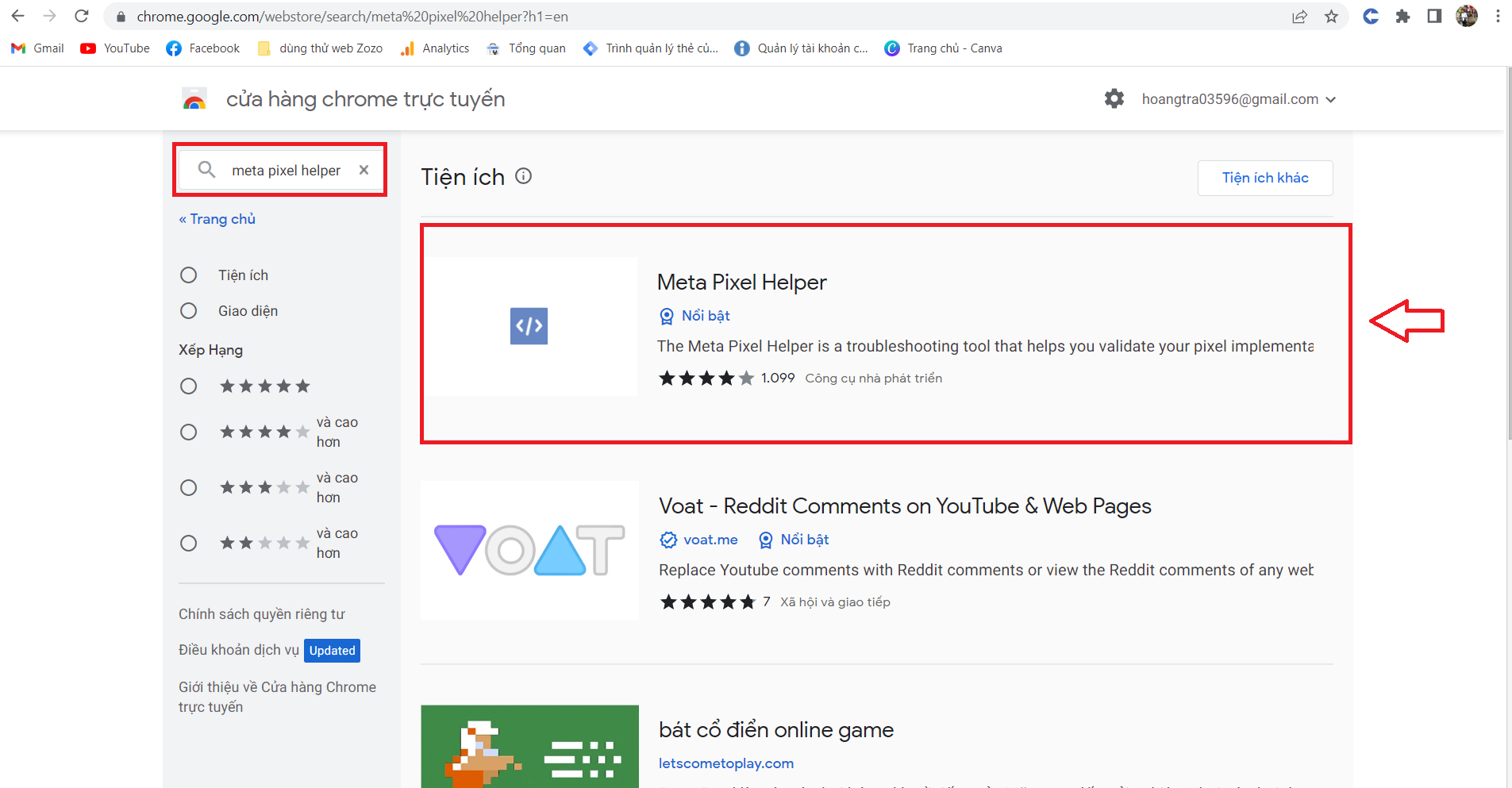This screenshot has width=1512, height=788.
Task: Click the Chrome Web Store rainbow logo
Action: (194, 99)
